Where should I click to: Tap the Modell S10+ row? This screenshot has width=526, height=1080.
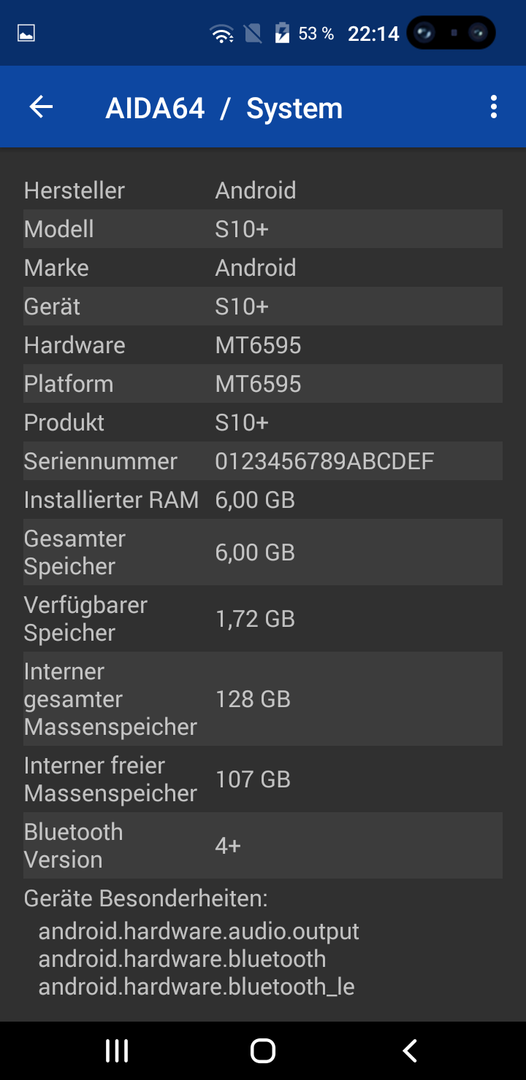coord(263,229)
